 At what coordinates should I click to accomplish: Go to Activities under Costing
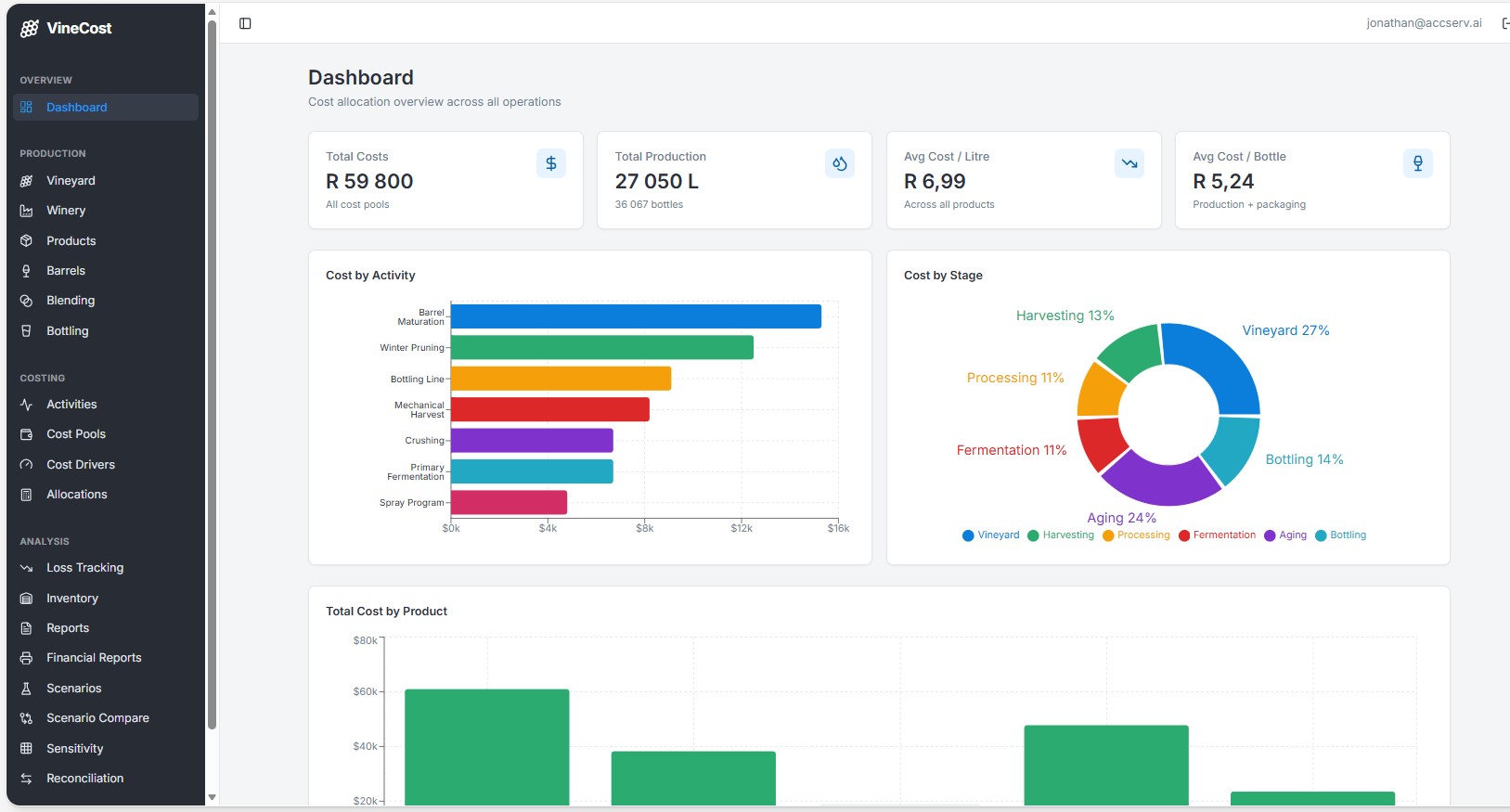click(106, 405)
